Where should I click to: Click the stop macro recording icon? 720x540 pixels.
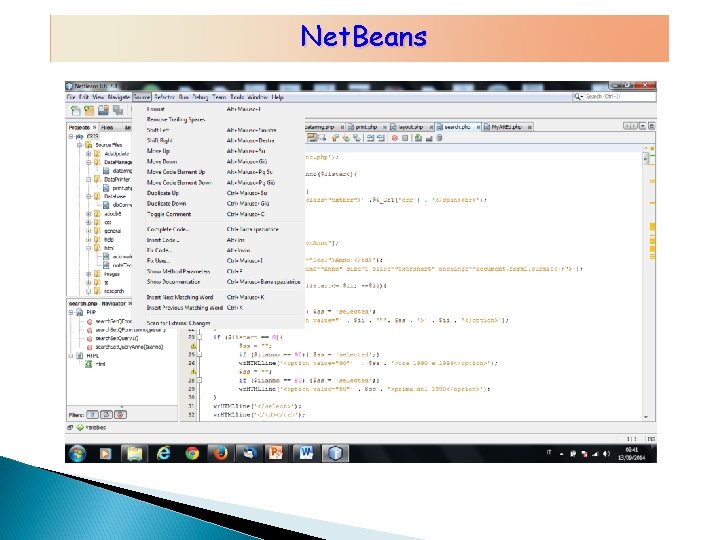click(405, 138)
